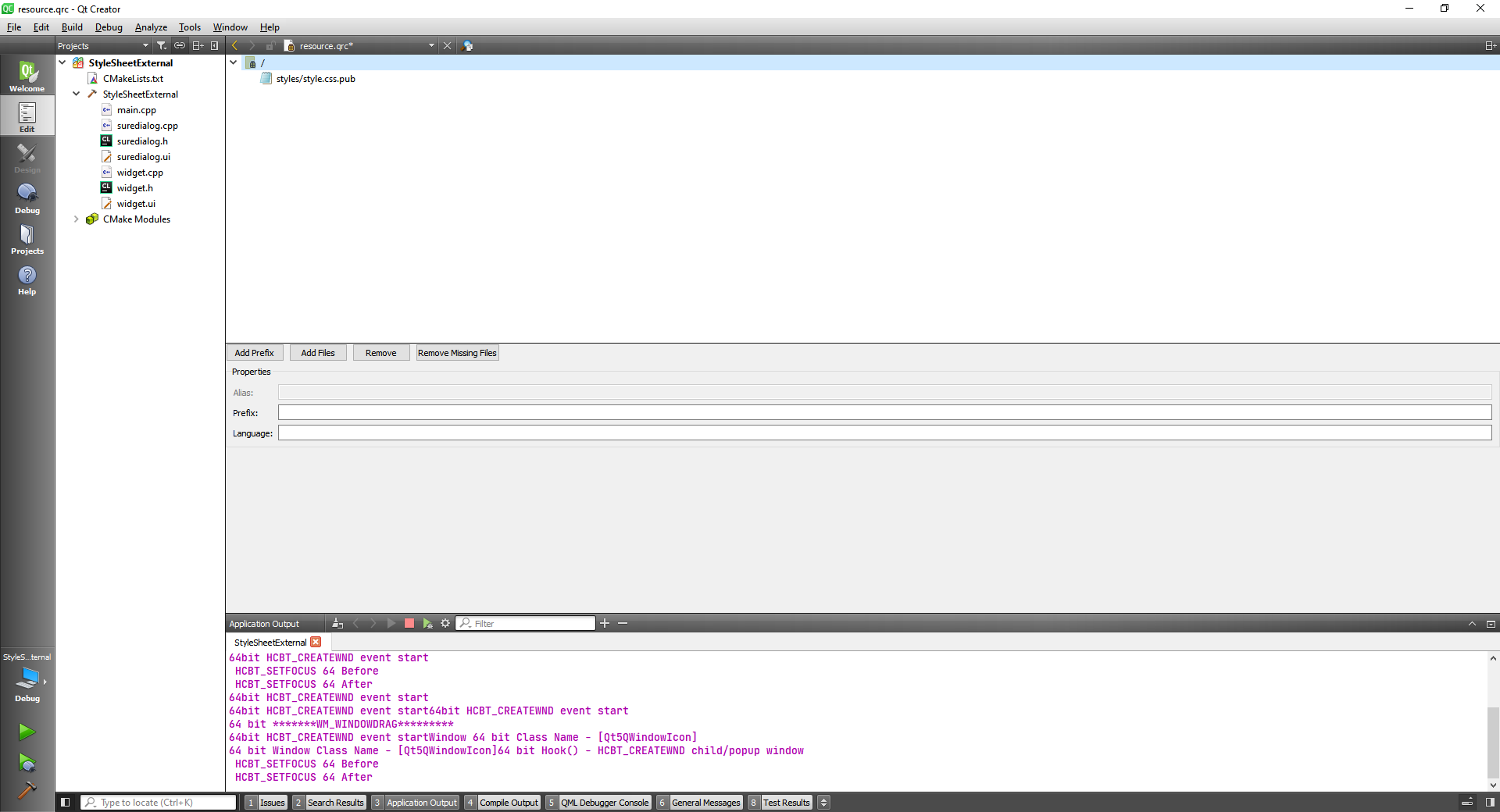Open the Issues output pane
The image size is (1500, 812).
[266, 802]
